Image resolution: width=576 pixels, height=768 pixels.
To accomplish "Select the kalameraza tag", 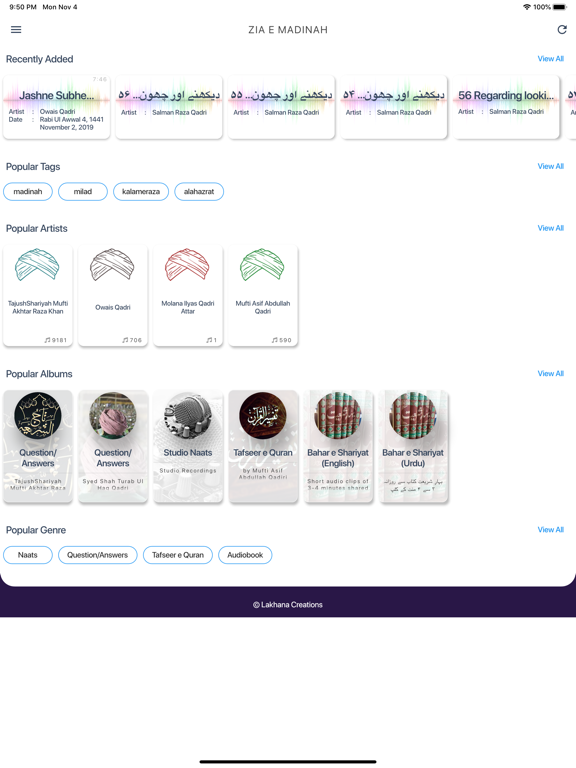I will point(141,192).
